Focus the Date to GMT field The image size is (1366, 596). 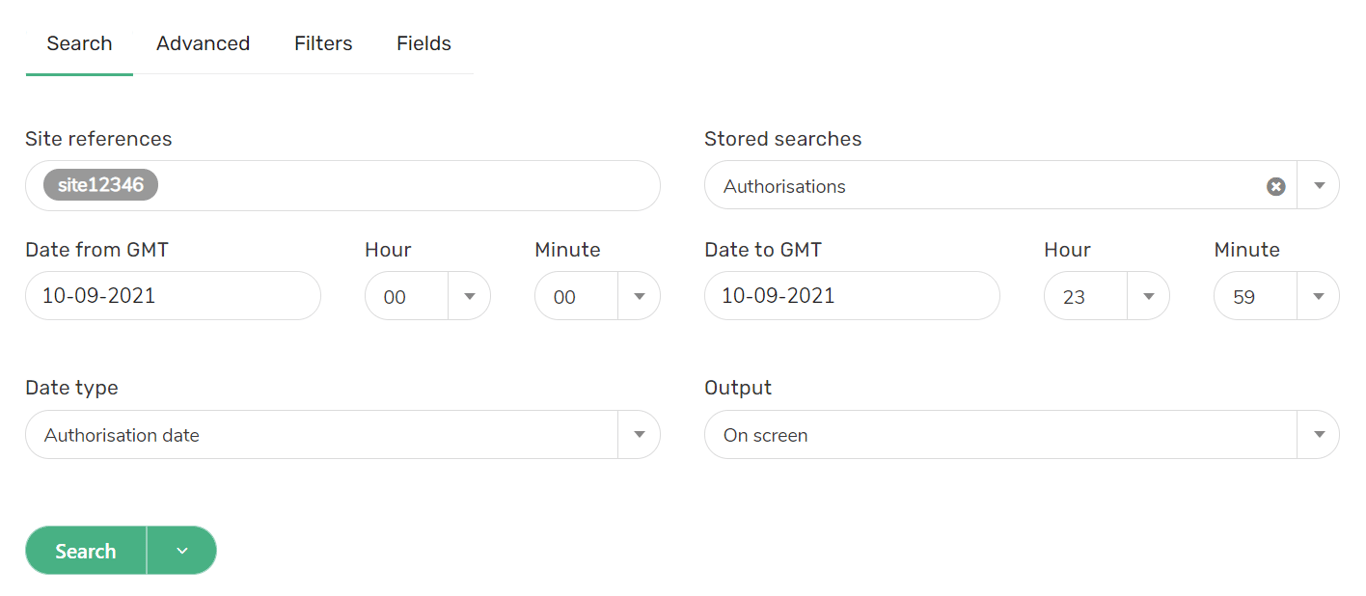tap(852, 296)
